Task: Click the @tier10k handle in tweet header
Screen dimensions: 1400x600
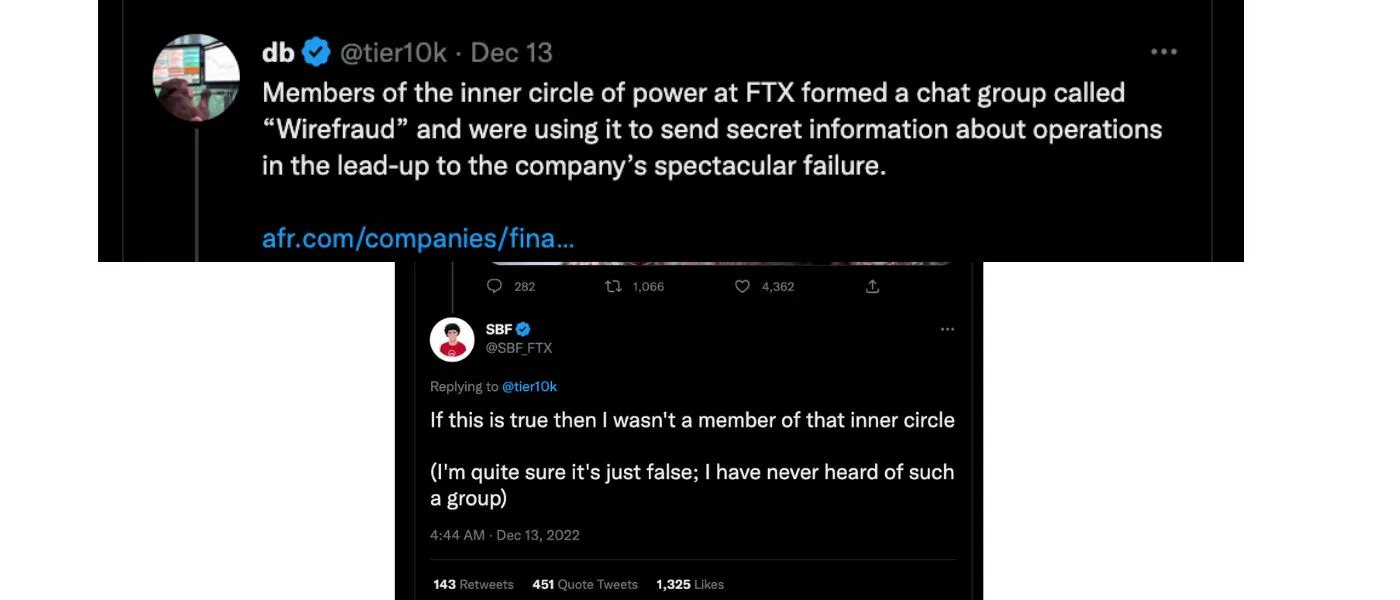Action: [394, 52]
